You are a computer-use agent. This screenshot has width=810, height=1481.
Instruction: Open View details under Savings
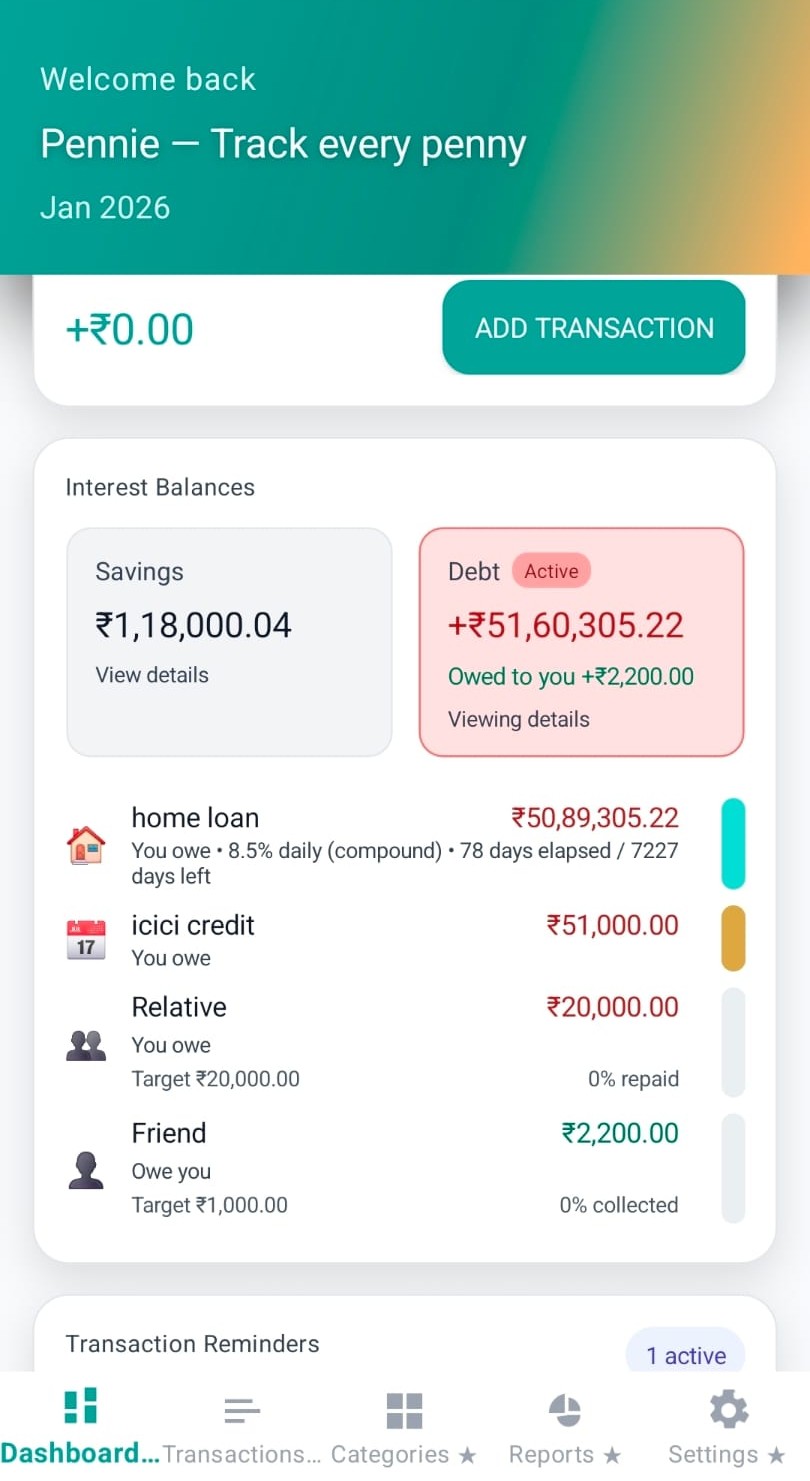click(x=151, y=674)
